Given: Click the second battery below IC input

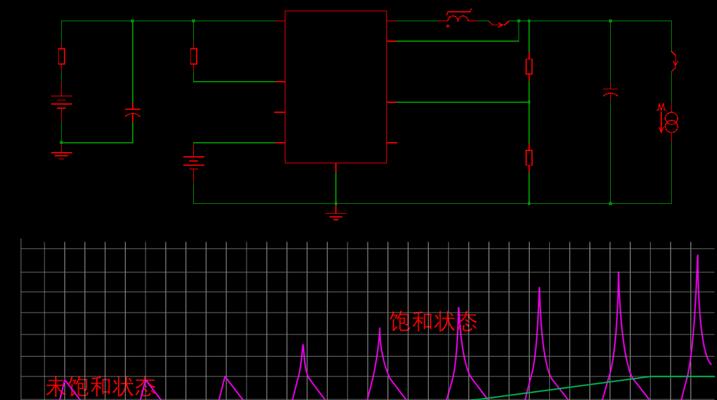Looking at the screenshot, I should 193,163.
